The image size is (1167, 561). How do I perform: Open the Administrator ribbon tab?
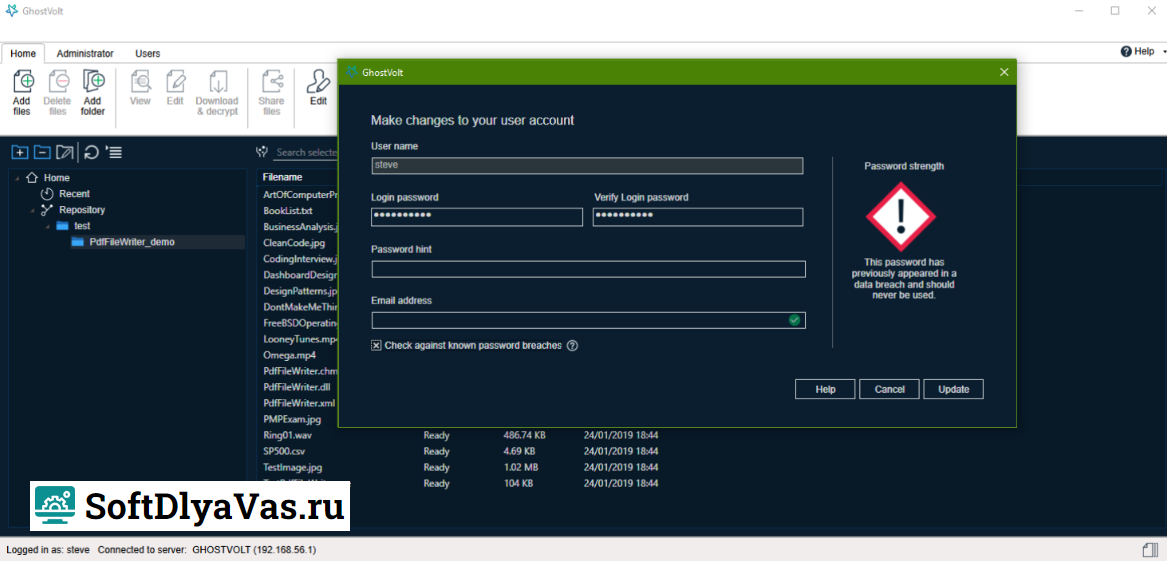coord(85,54)
